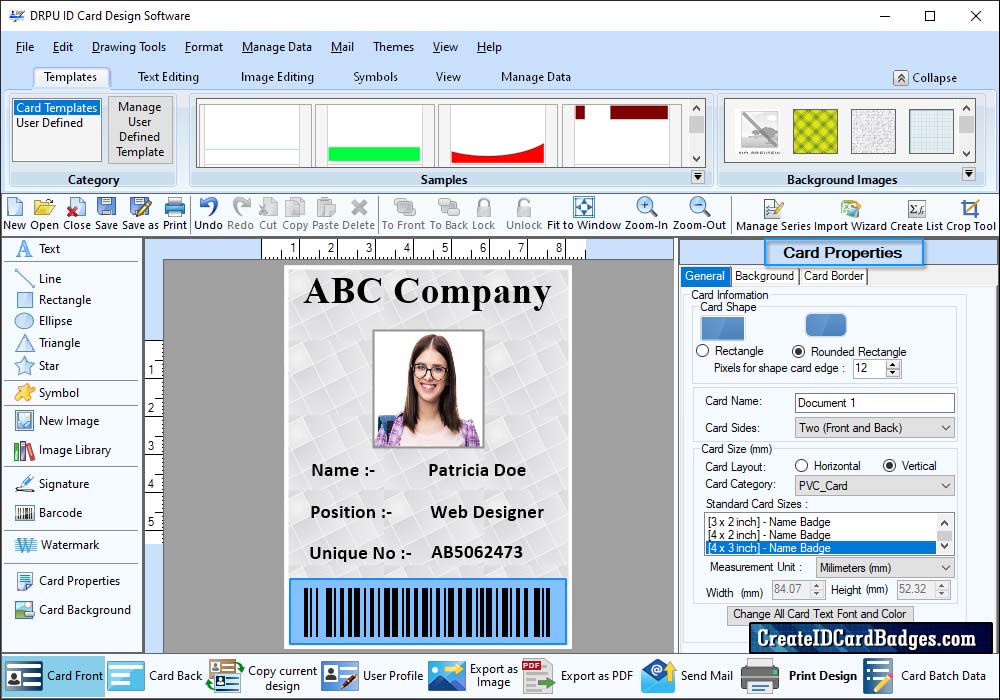Select the Rectangle shape tool

[x=53, y=300]
